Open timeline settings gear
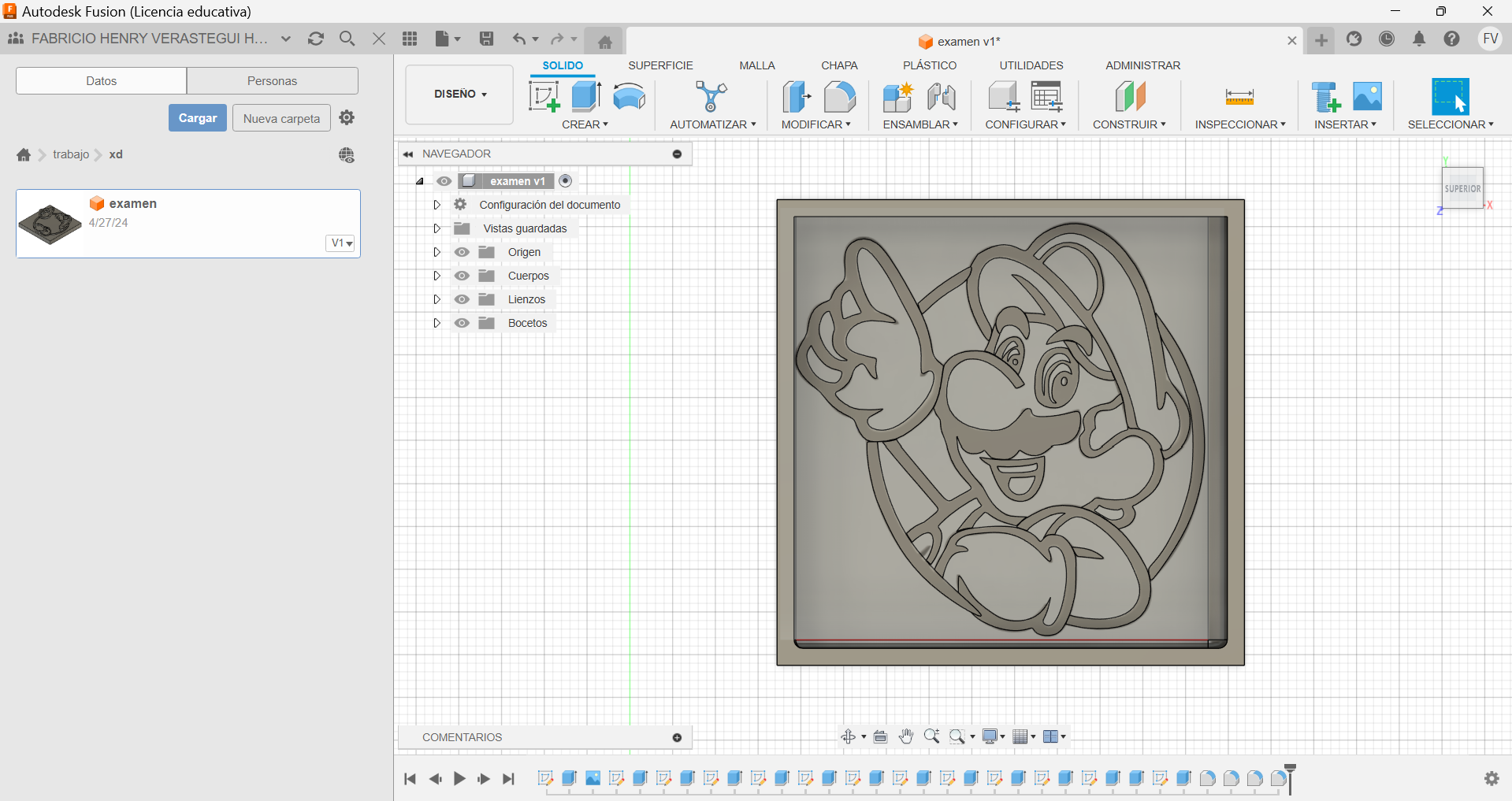 point(1492,778)
